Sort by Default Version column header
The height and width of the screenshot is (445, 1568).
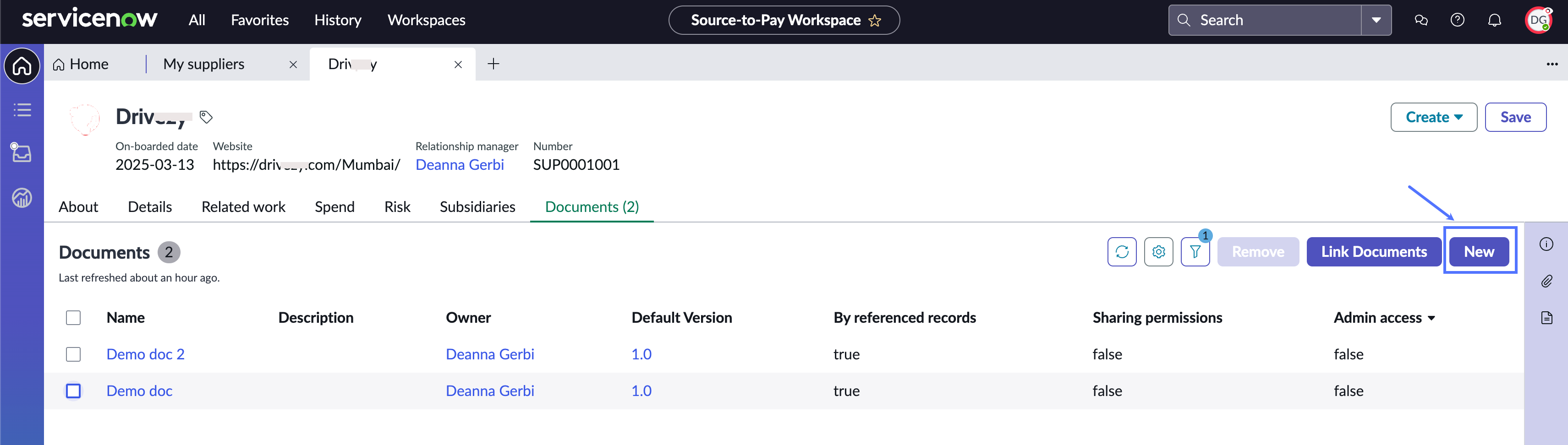point(682,317)
